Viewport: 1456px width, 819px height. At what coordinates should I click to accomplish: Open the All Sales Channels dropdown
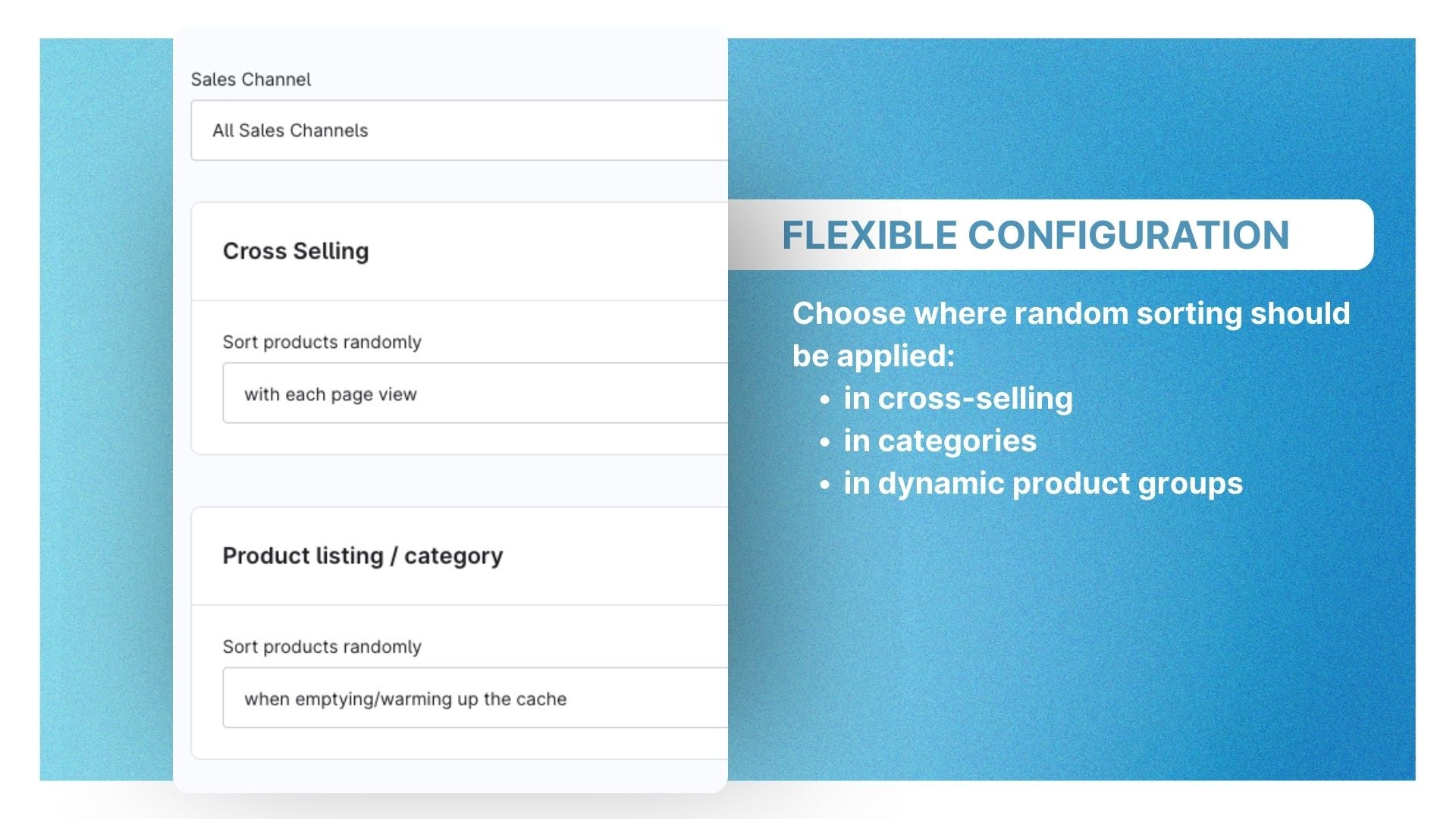(x=459, y=130)
